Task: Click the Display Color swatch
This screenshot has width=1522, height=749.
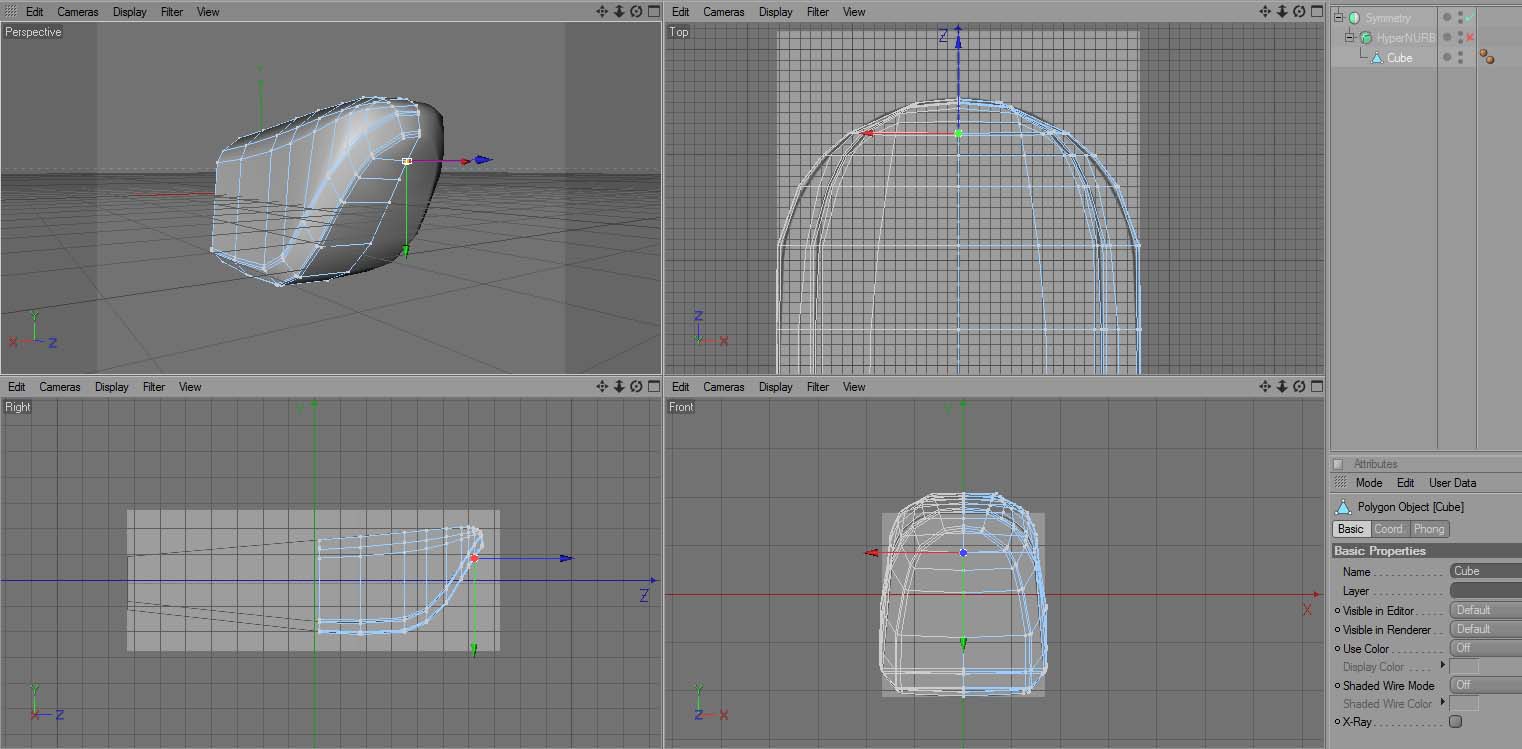Action: [x=1465, y=667]
